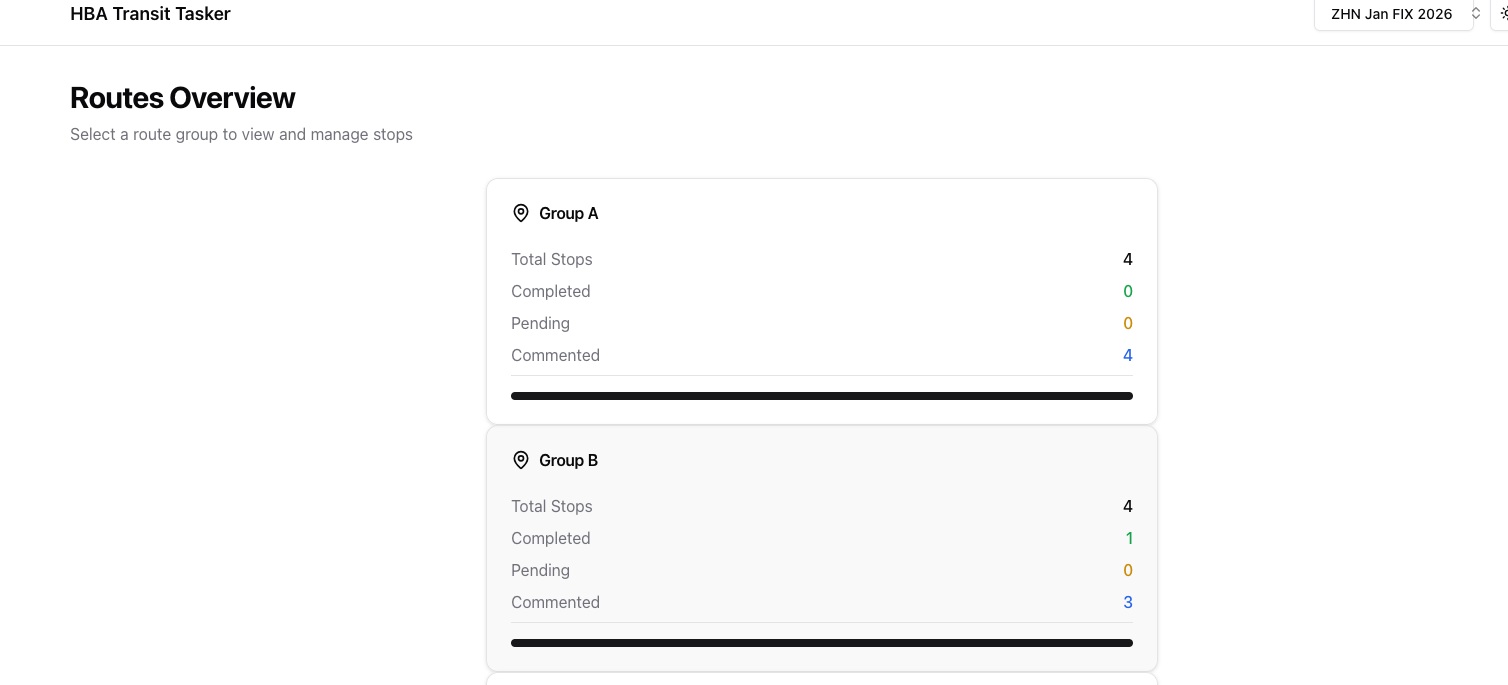1508x685 pixels.
Task: Open the Group B route title
Action: click(x=568, y=460)
